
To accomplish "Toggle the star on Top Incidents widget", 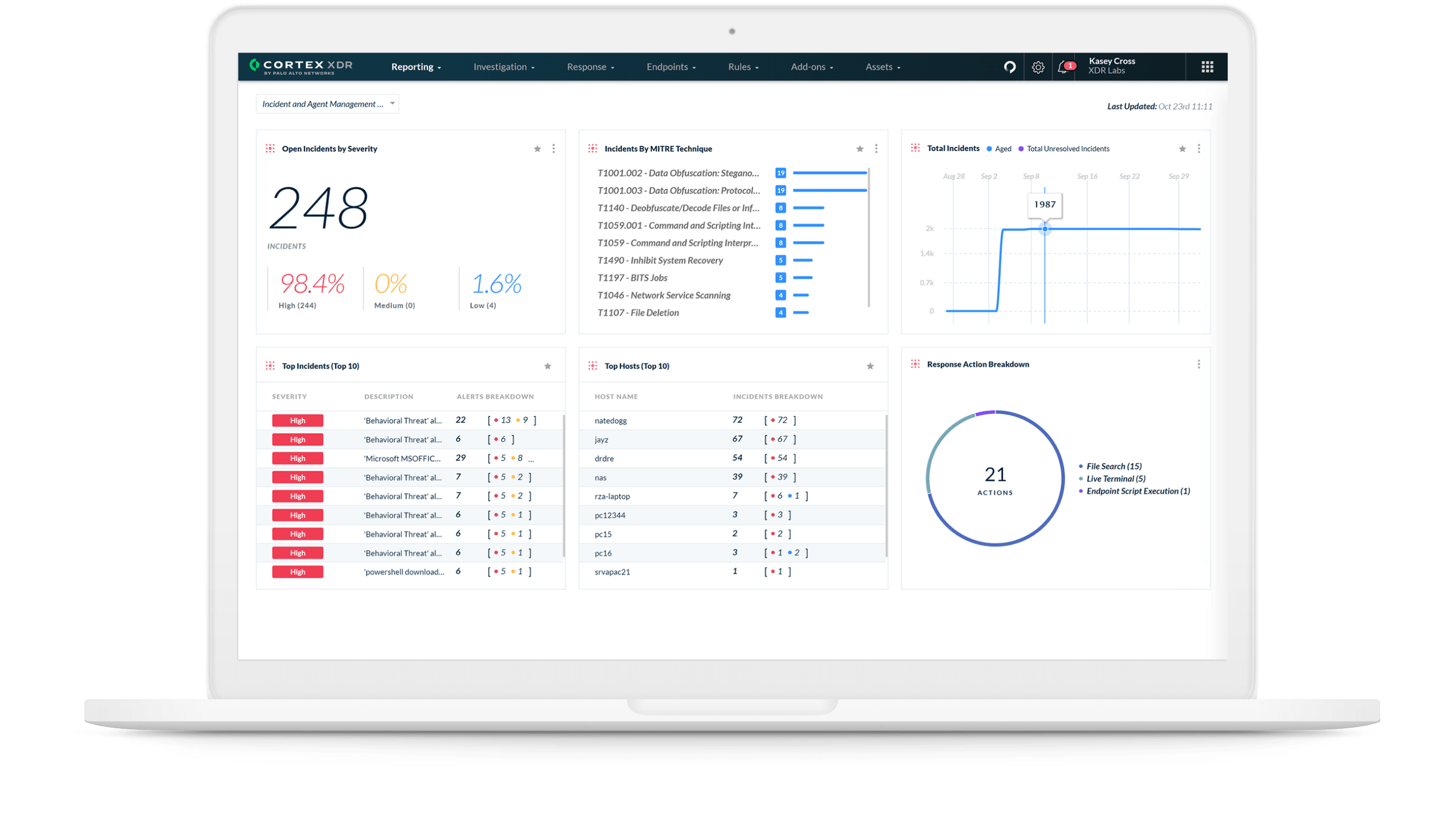I will pyautogui.click(x=547, y=366).
